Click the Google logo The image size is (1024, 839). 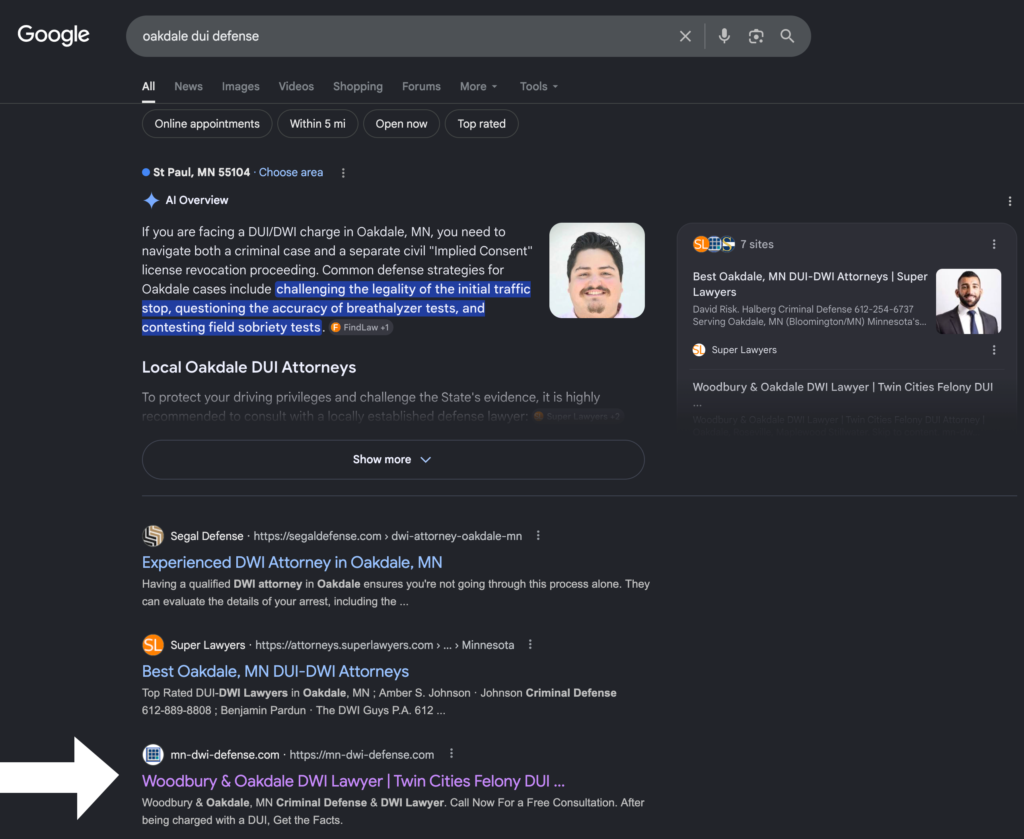(53, 35)
